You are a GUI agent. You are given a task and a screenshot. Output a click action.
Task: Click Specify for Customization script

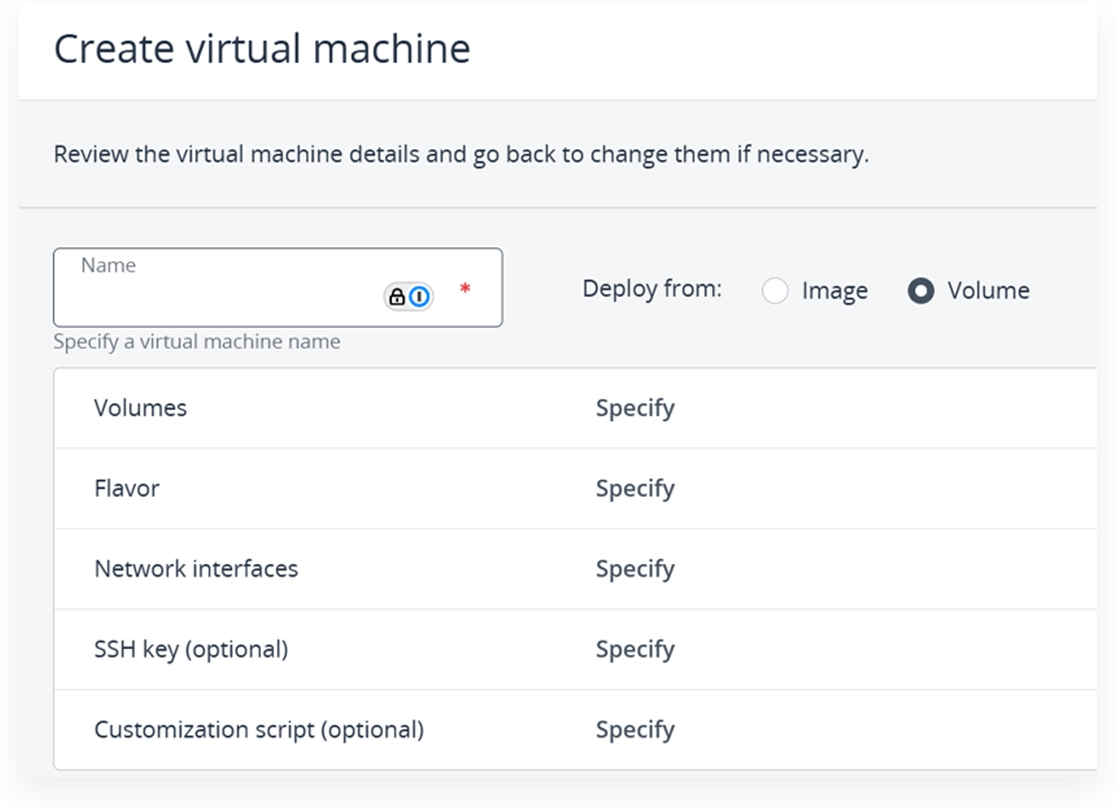pos(635,730)
